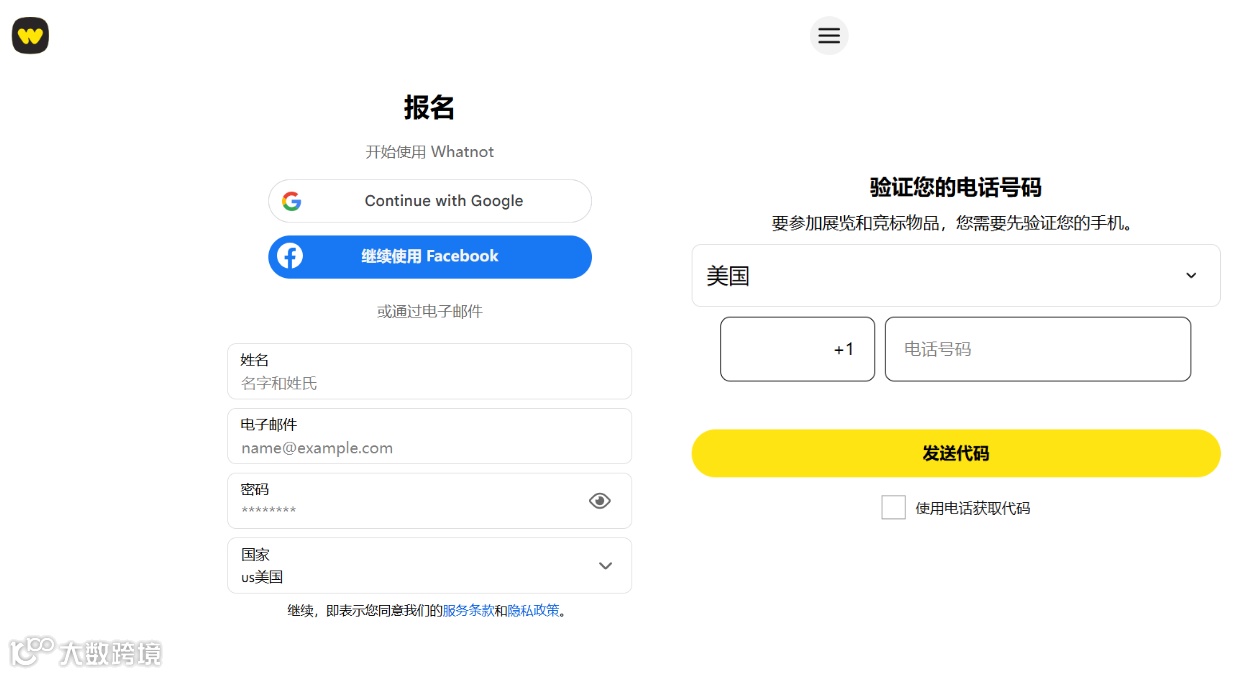The width and height of the screenshot is (1249, 675).
Task: Focus the 密码 input field
Action: (x=430, y=501)
